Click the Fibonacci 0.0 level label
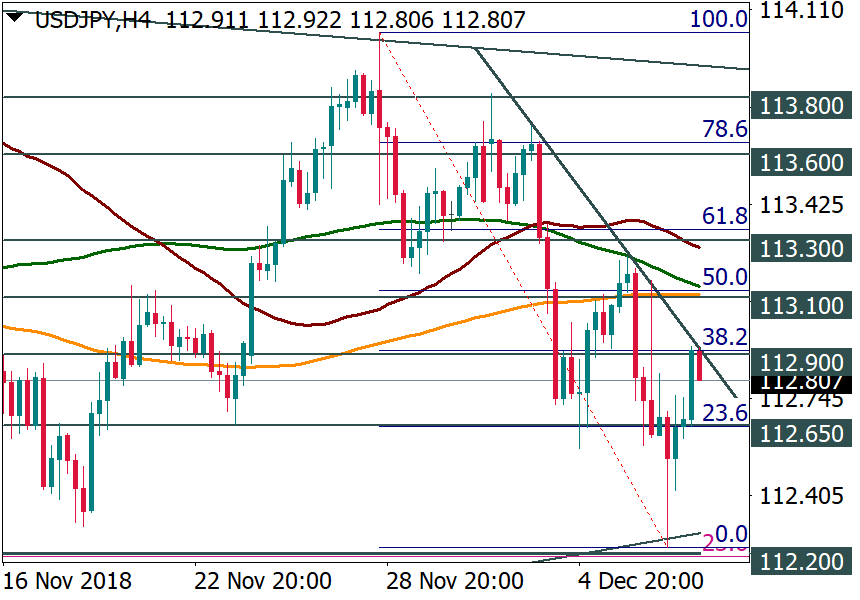The height and width of the screenshot is (600, 860). [732, 533]
